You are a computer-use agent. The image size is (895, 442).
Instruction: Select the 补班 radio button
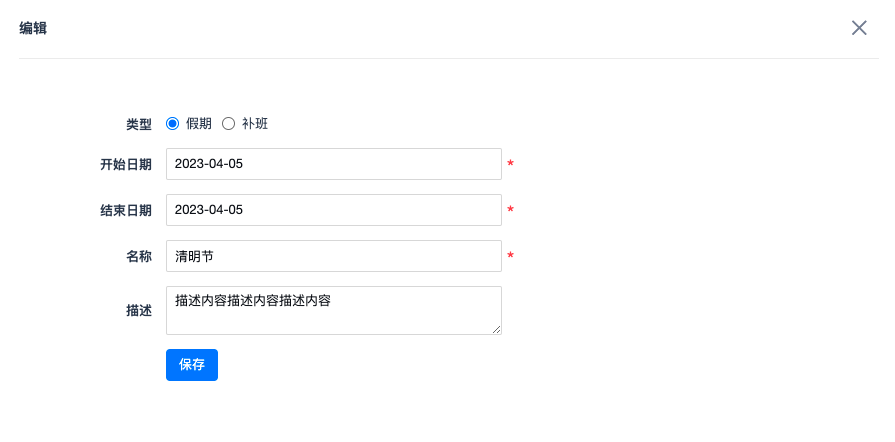click(x=228, y=124)
